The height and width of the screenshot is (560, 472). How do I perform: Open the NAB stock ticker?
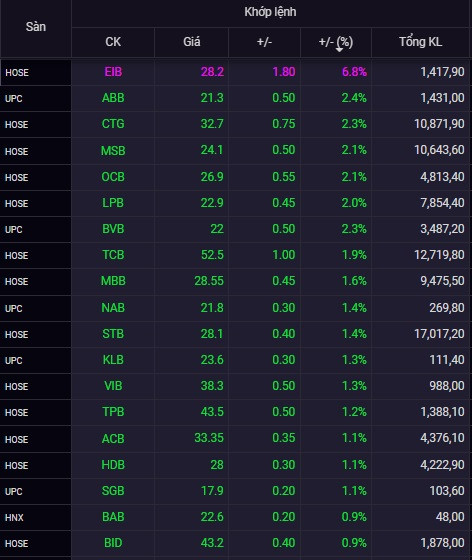click(x=113, y=308)
